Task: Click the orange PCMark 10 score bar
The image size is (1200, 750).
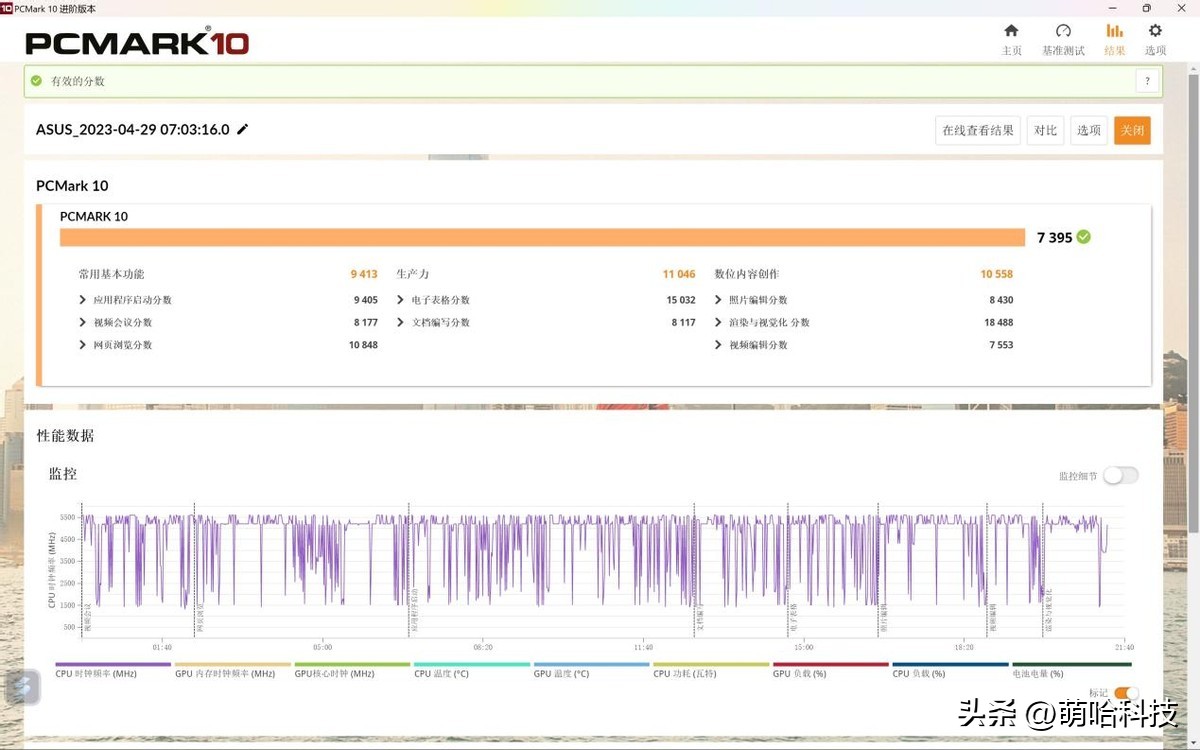Action: pos(542,237)
